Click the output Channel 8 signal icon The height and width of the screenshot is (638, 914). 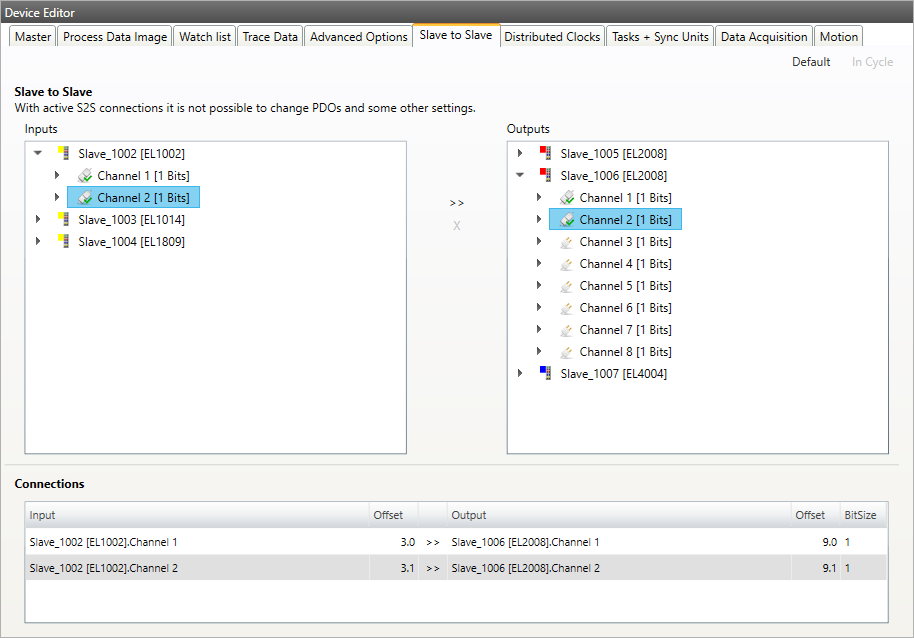click(x=567, y=352)
